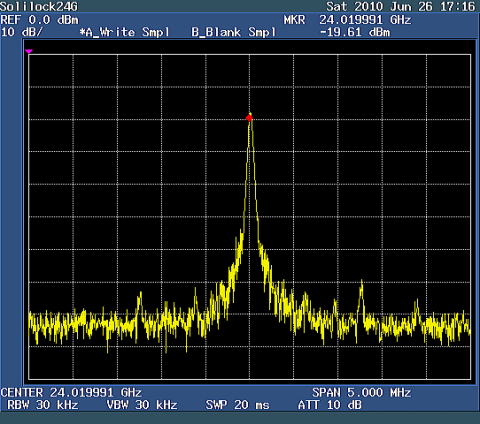Click the ATT 10 dB attenuation setting
This screenshot has width=480, height=424.
click(330, 405)
